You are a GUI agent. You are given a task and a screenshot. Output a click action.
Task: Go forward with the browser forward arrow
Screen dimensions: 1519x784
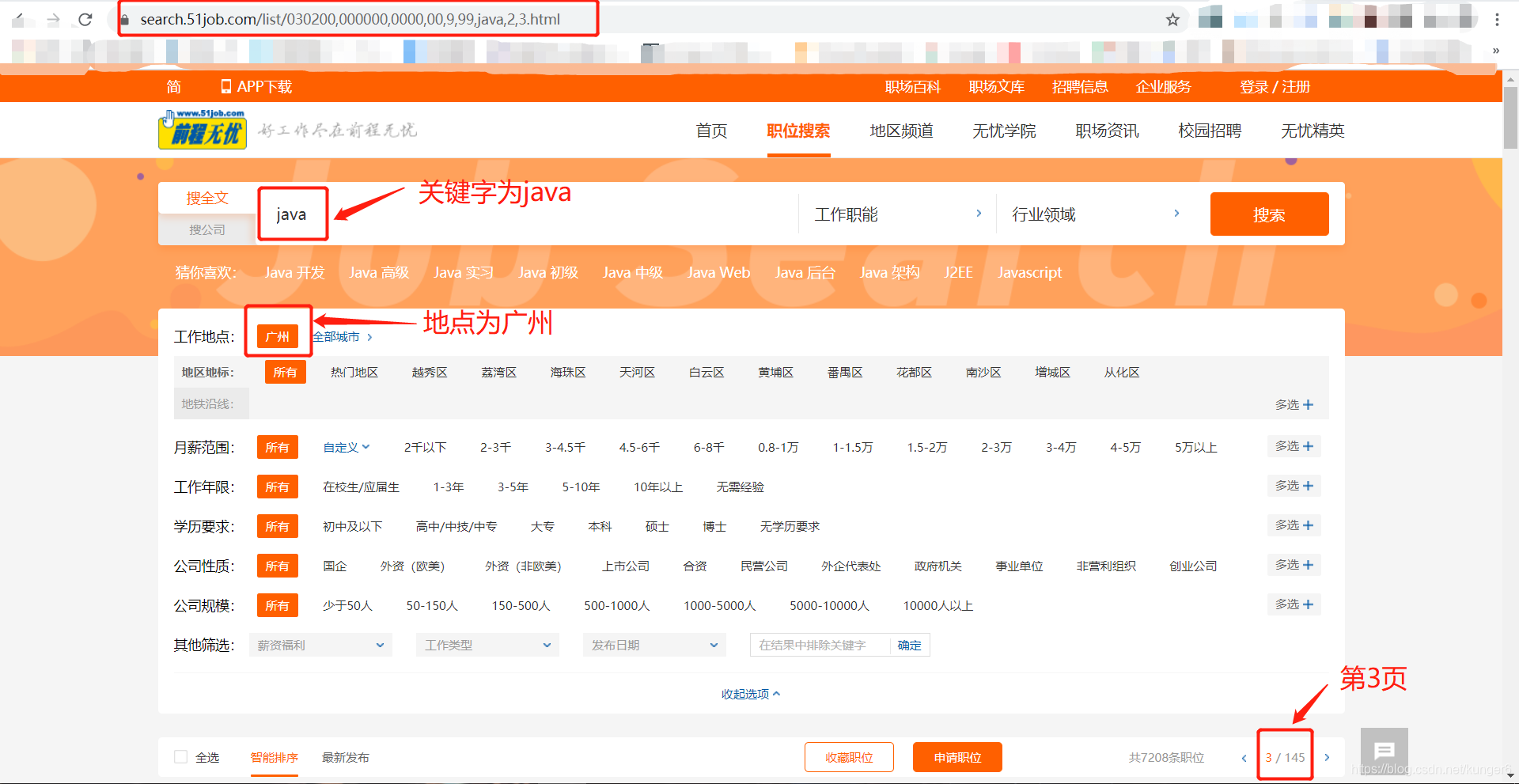coord(53,19)
